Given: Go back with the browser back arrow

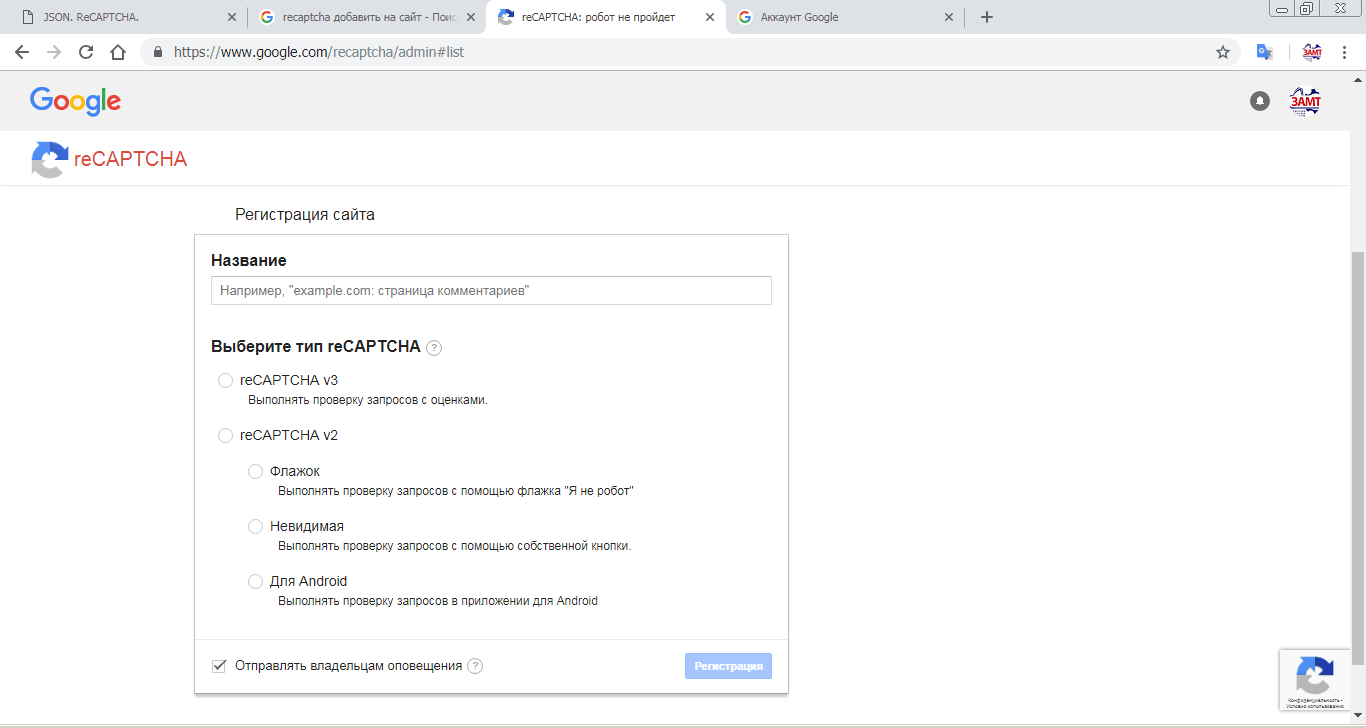Looking at the screenshot, I should tap(22, 52).
